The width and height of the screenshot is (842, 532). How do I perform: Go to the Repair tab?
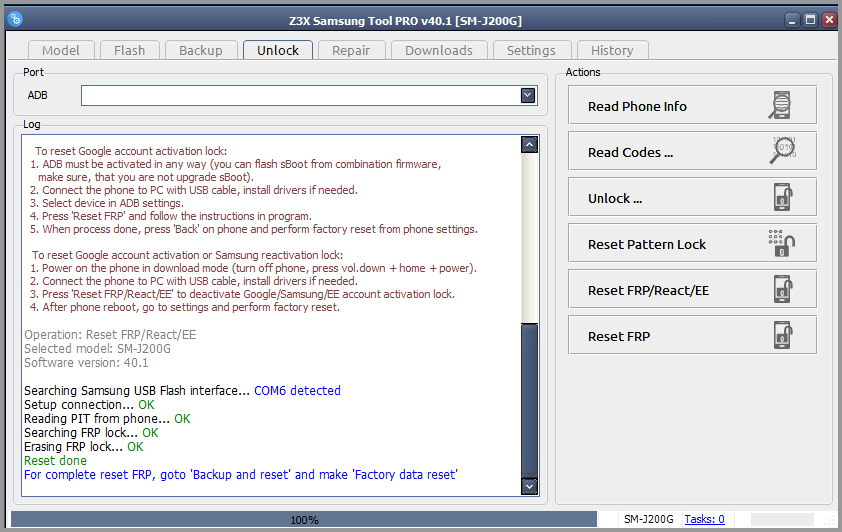pos(351,50)
